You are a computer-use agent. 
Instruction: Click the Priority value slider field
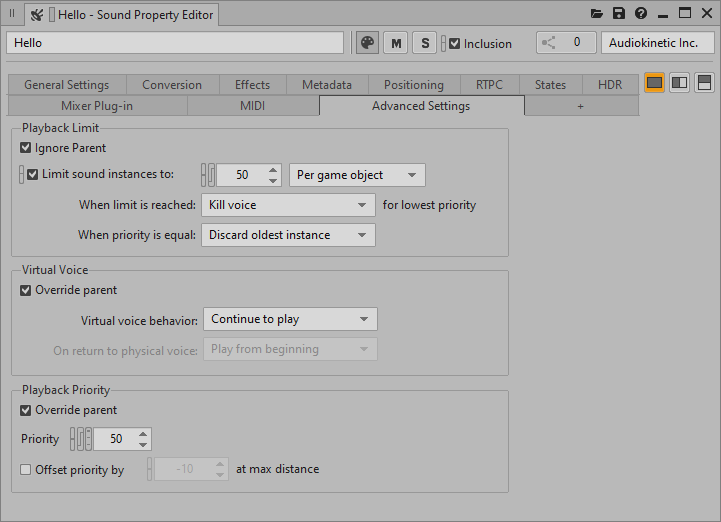point(115,439)
